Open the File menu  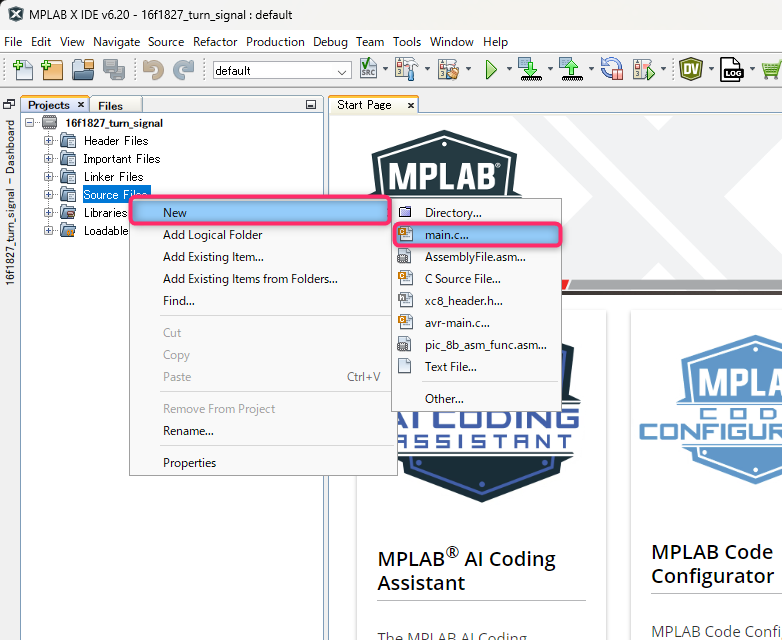click(13, 42)
